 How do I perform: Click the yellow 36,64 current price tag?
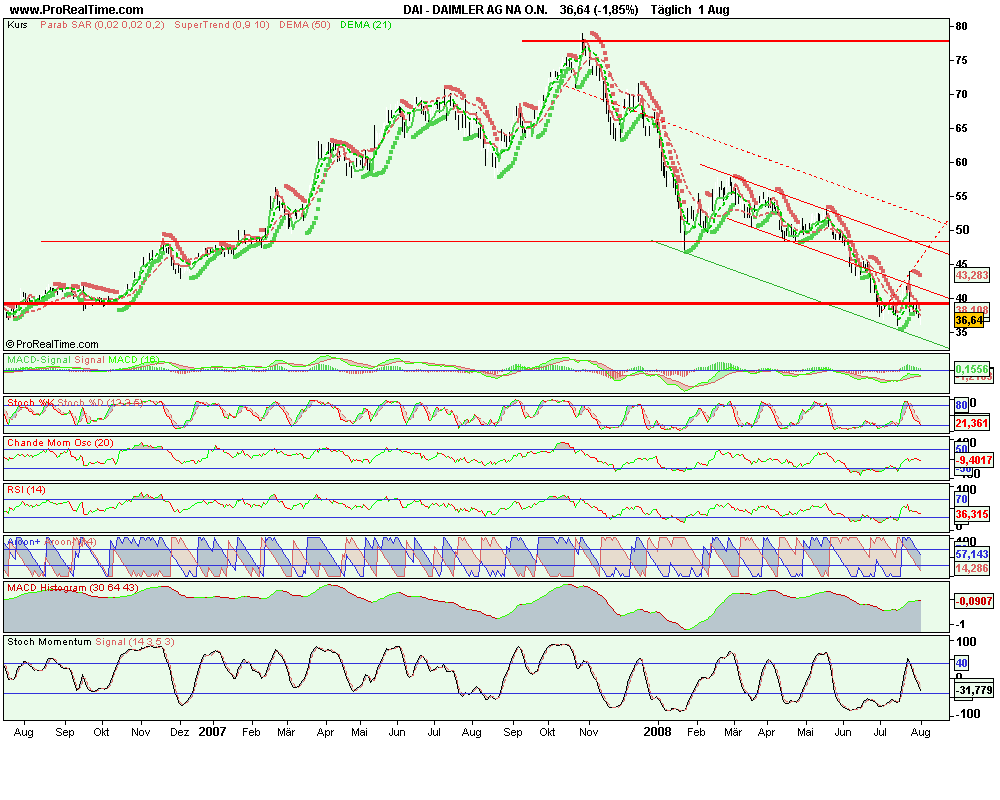[969, 320]
